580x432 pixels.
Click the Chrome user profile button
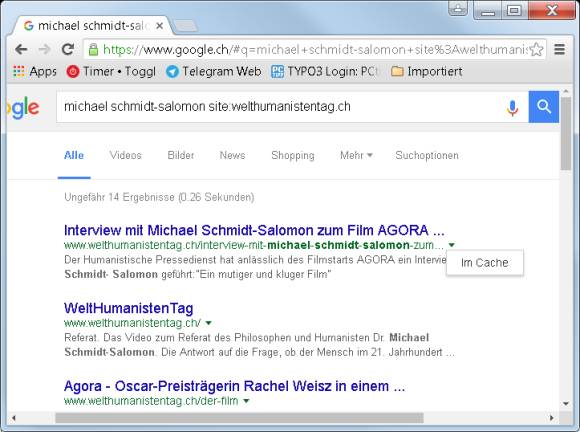[x=458, y=8]
